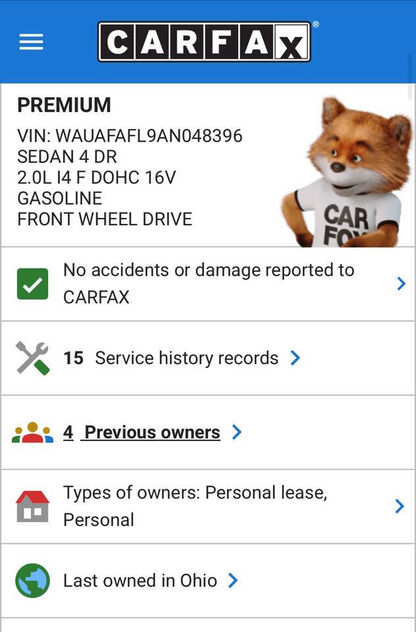Screen dimensions: 416x632
Task: Expand the no accidents reported chevron
Action: 401,284
